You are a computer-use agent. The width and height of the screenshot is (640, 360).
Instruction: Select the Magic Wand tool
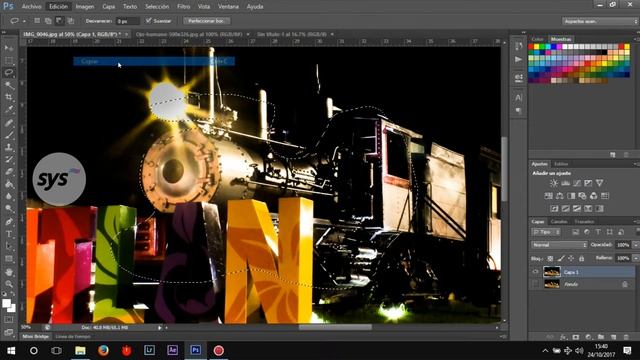pyautogui.click(x=9, y=85)
